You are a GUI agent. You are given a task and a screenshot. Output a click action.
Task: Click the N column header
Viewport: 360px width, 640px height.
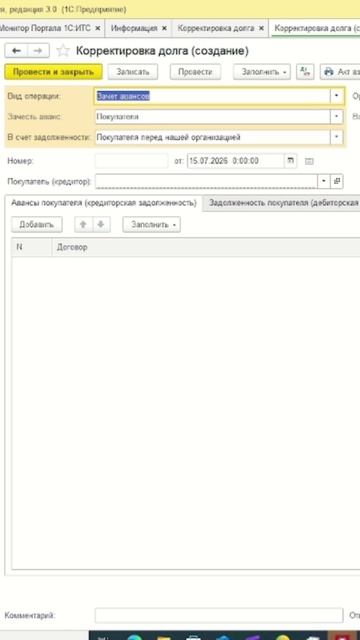click(32, 247)
